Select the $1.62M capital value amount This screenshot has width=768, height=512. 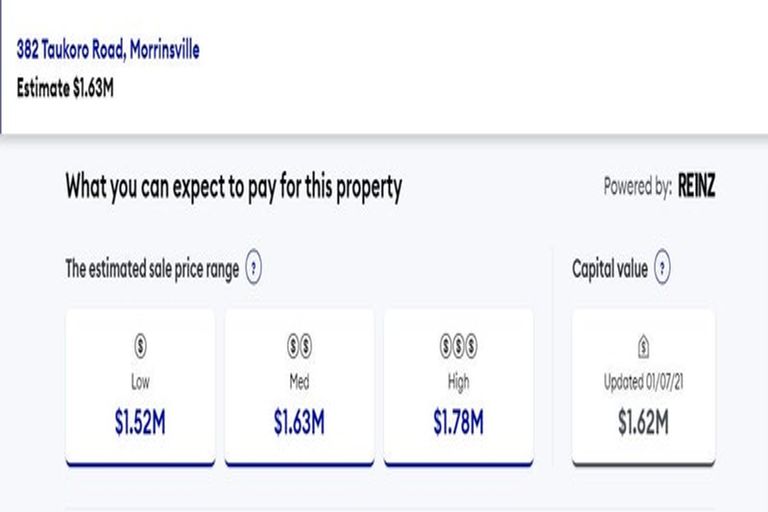[x=643, y=423]
